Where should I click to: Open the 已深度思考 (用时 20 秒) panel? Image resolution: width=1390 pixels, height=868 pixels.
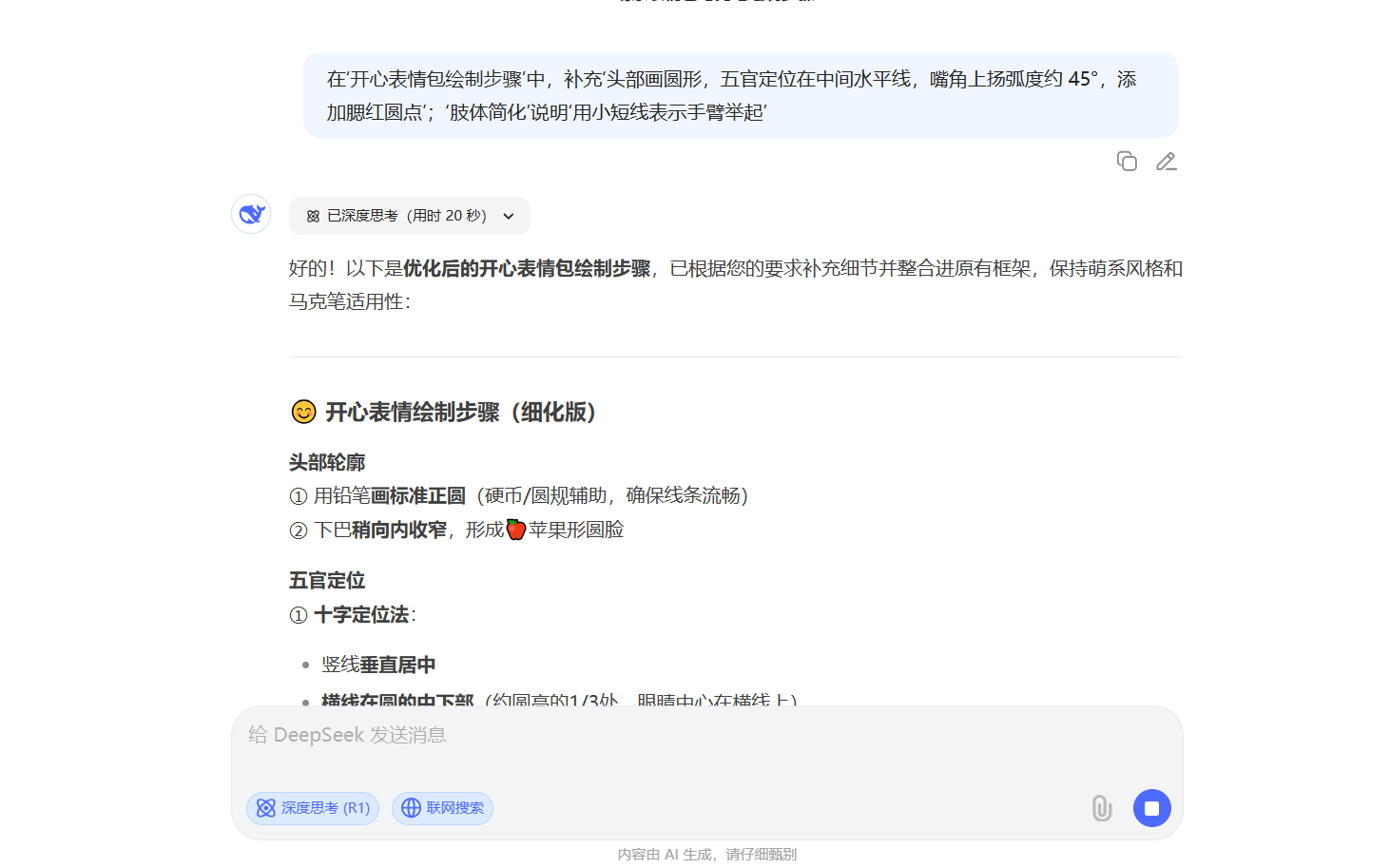tap(407, 216)
